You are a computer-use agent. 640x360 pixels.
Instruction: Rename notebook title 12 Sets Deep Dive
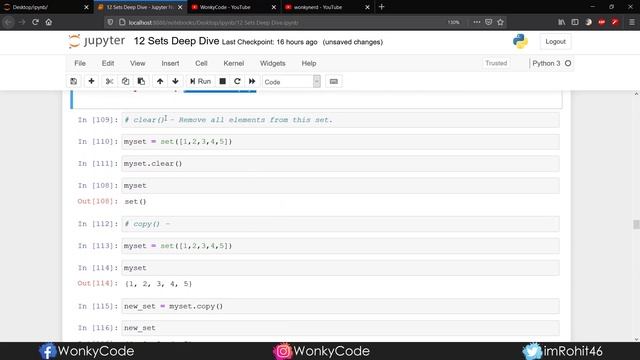click(176, 41)
